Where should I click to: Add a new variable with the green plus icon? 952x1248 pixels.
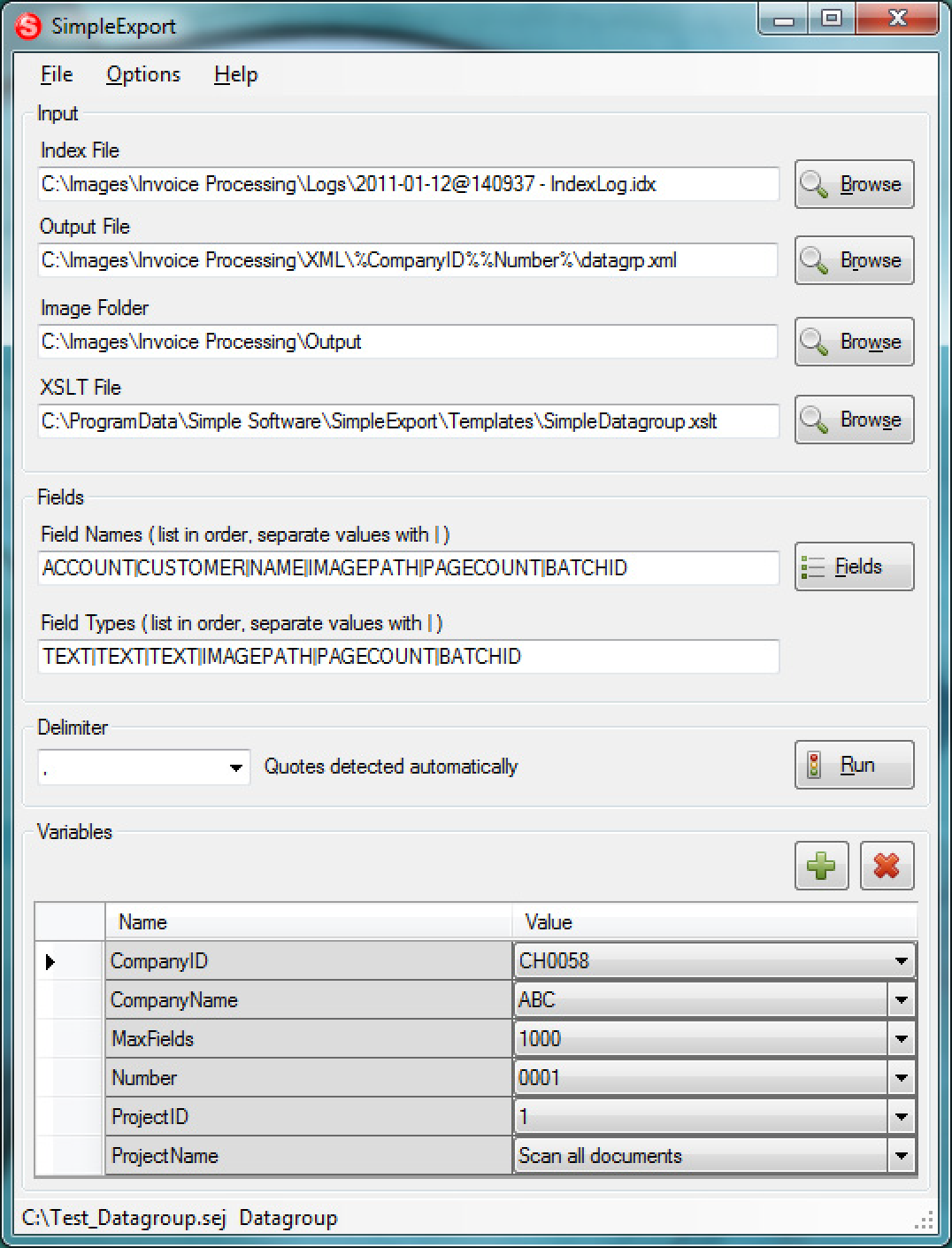pyautogui.click(x=821, y=866)
